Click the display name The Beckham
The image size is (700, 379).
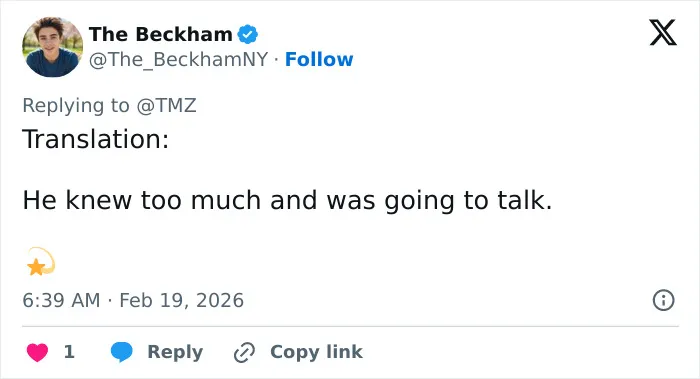coord(161,34)
